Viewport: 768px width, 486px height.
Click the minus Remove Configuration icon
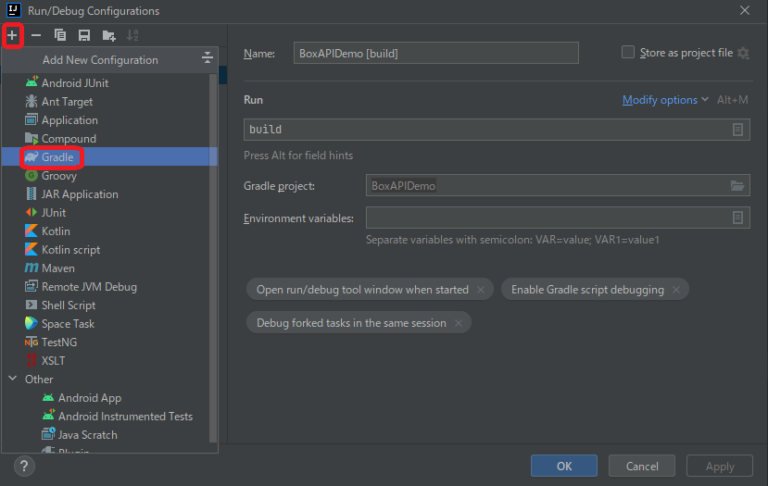click(36, 35)
